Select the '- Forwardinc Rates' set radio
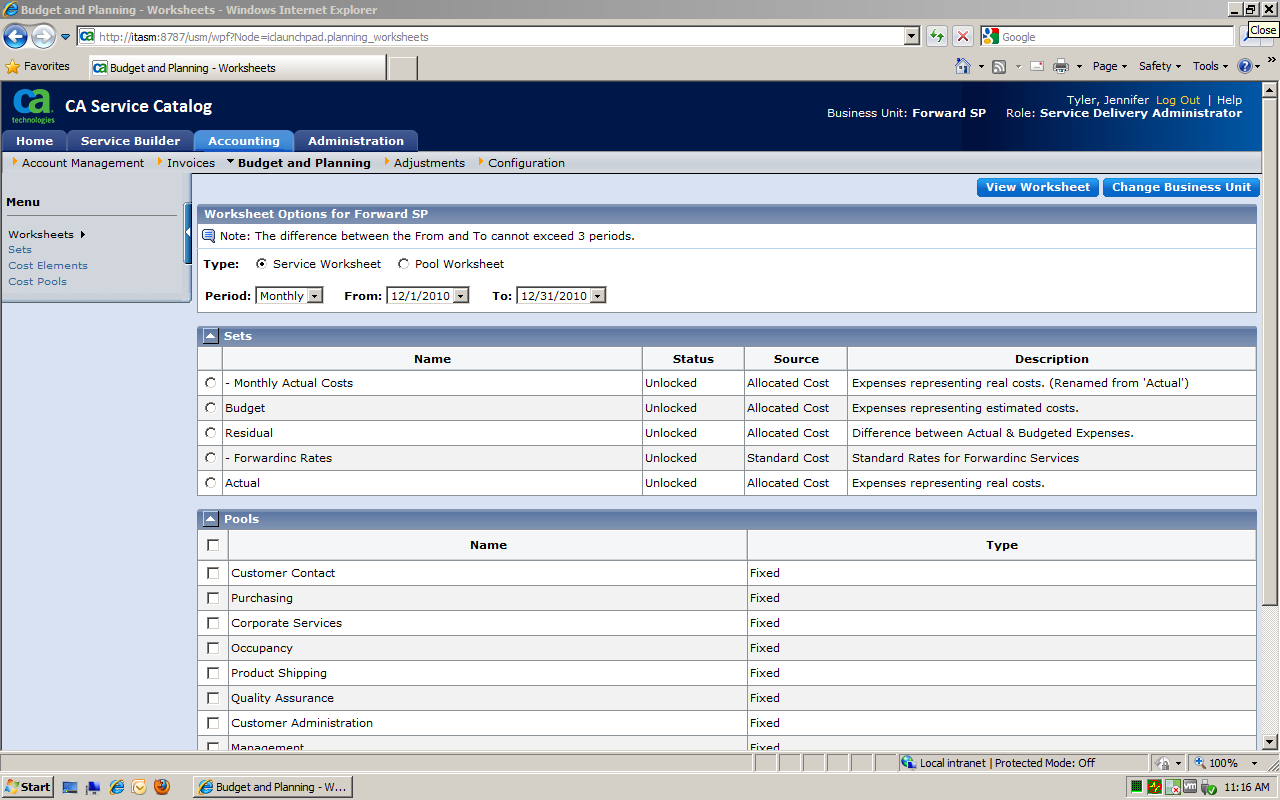 click(x=210, y=458)
